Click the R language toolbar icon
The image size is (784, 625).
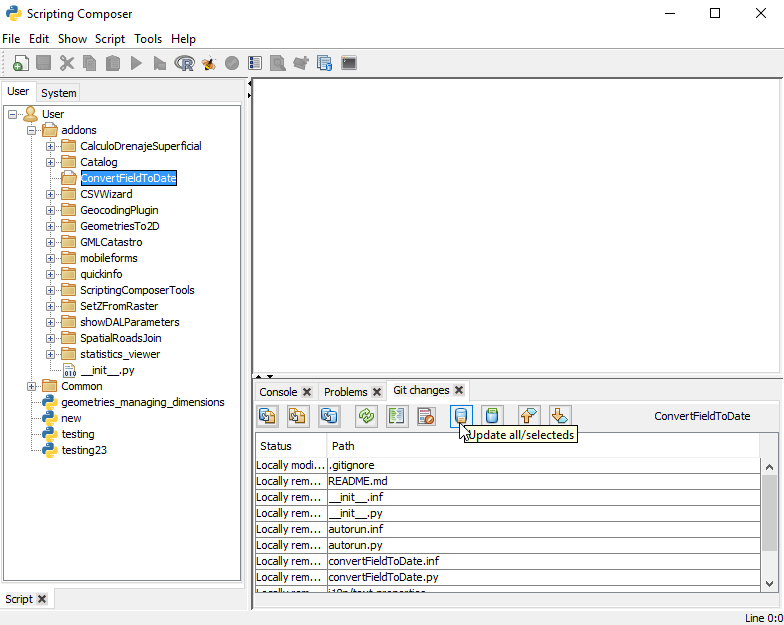pyautogui.click(x=184, y=63)
